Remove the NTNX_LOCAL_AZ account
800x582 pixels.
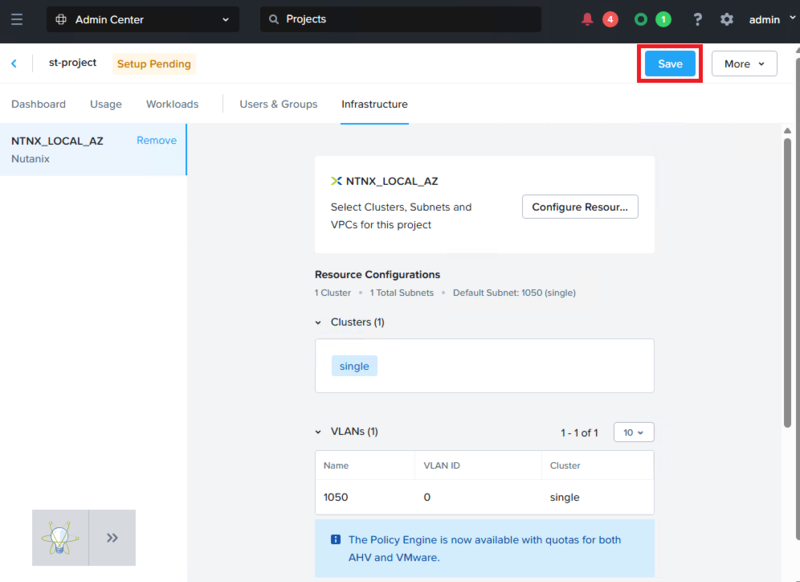click(156, 140)
